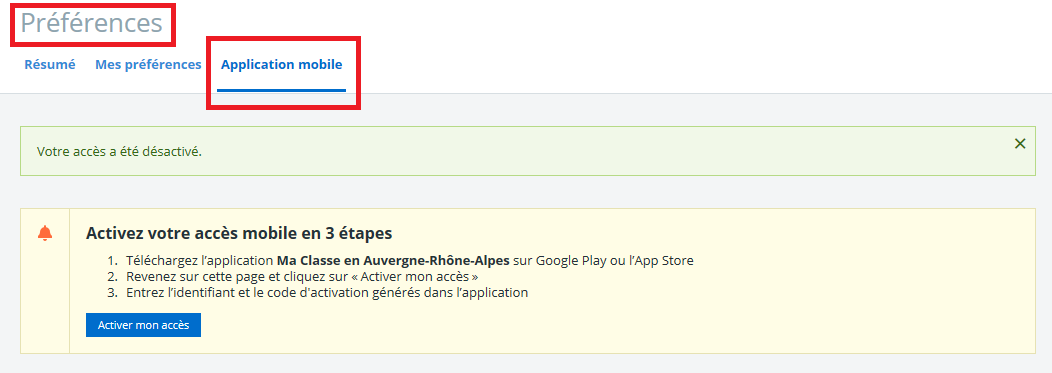Click an empty area of the green confirmation banner
The image size is (1052, 373).
pyautogui.click(x=604, y=151)
